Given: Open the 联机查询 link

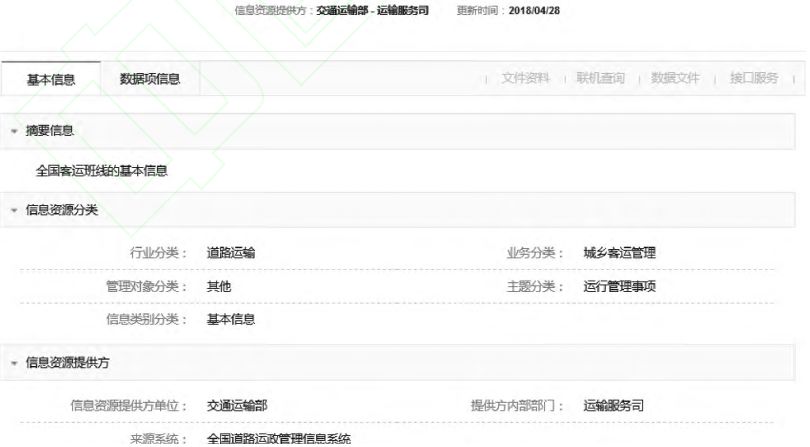Looking at the screenshot, I should (600, 78).
